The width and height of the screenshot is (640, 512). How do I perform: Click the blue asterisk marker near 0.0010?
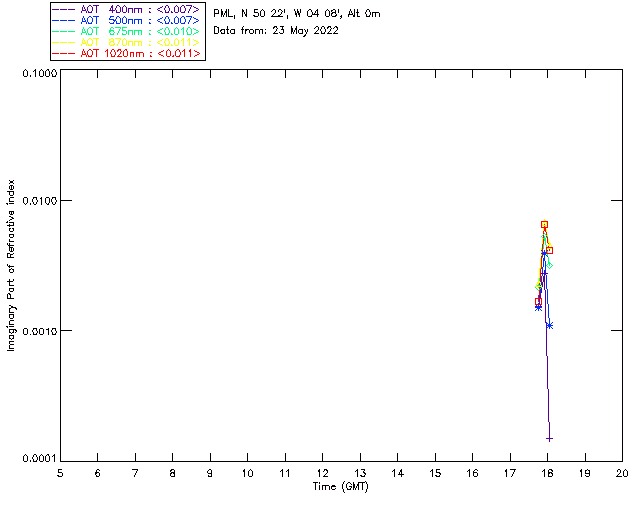[x=550, y=325]
